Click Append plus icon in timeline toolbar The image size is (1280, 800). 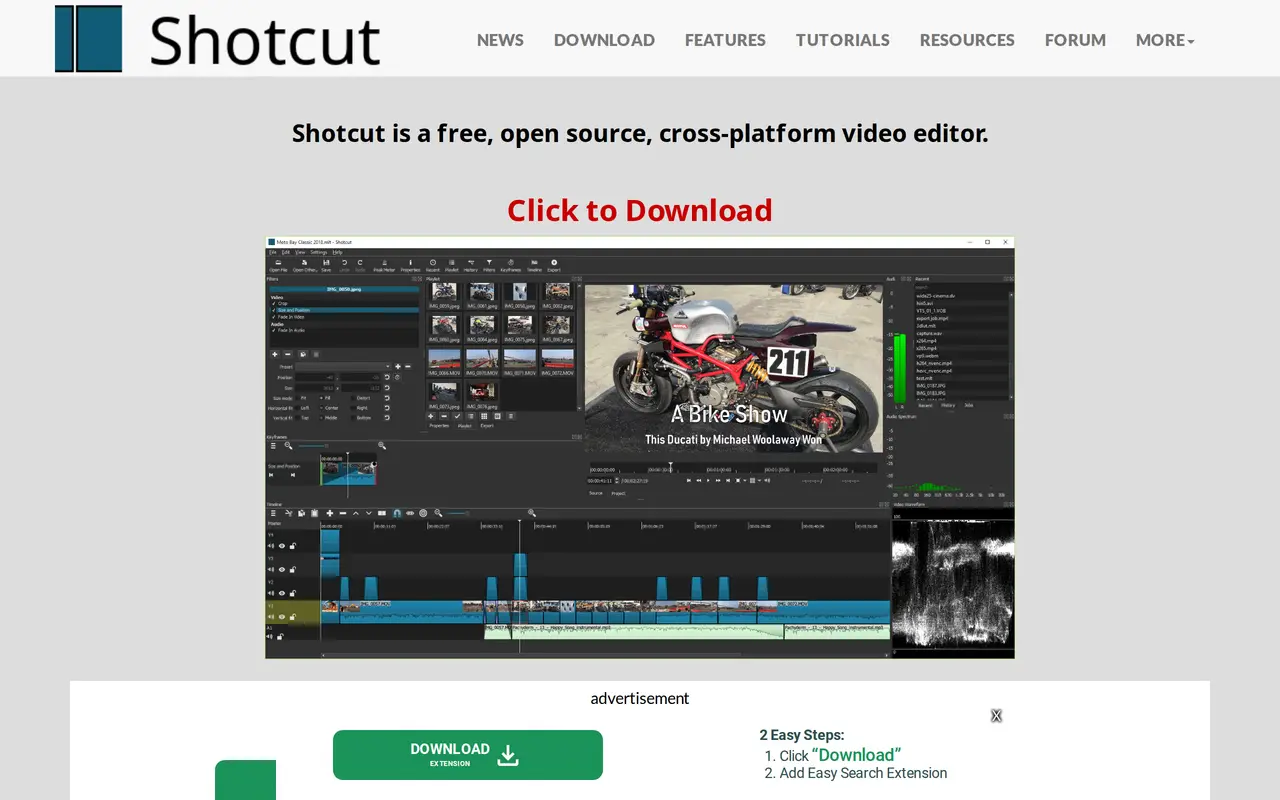tap(330, 513)
